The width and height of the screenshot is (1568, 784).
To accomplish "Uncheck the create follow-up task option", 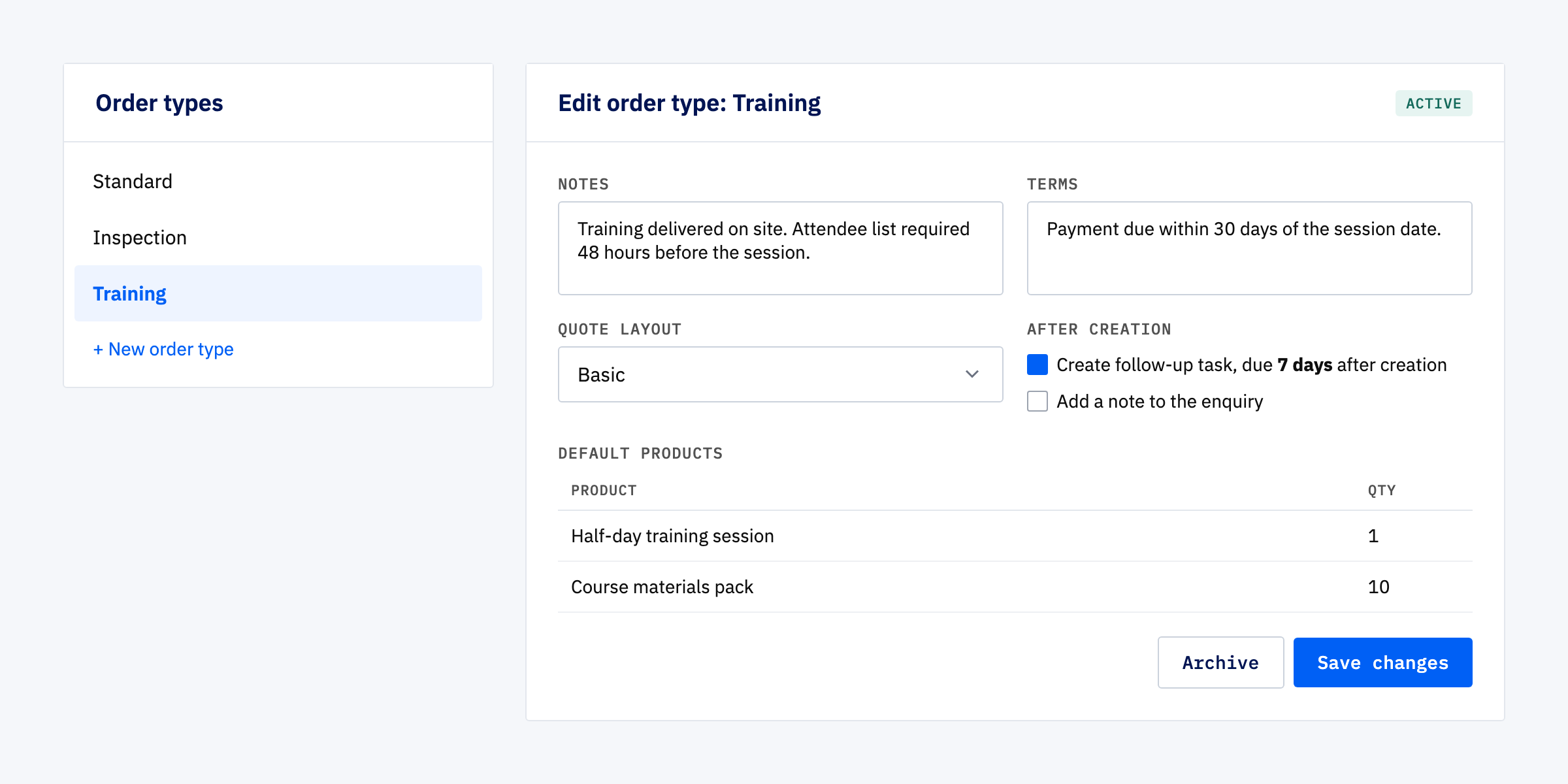I will click(x=1037, y=365).
